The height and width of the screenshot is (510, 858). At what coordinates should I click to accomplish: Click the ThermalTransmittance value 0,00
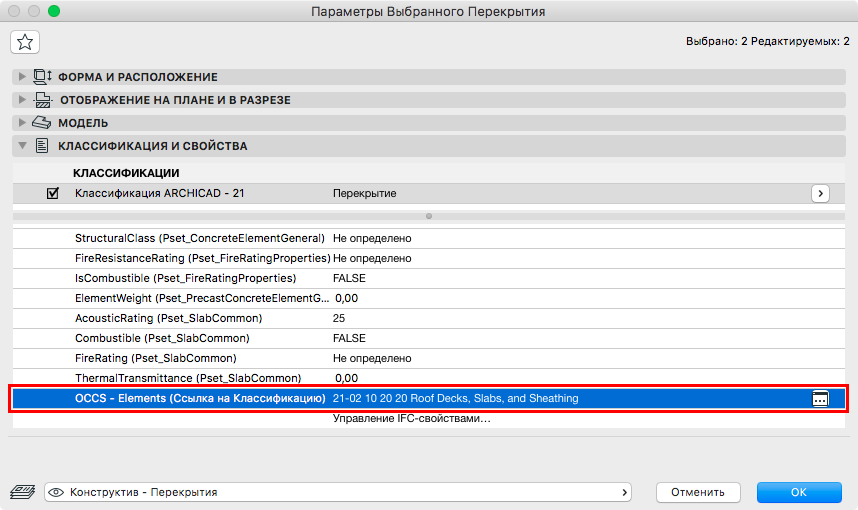pos(346,378)
